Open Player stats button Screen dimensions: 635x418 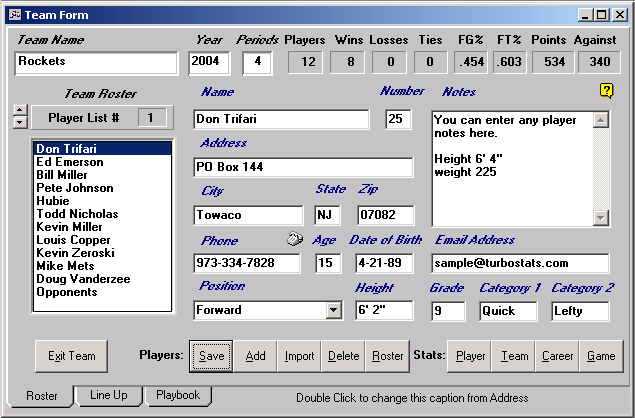[x=470, y=356]
